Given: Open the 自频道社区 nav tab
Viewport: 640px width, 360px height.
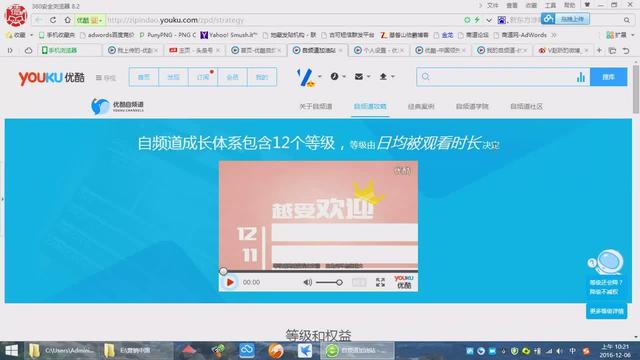Looking at the screenshot, I should pos(526,107).
